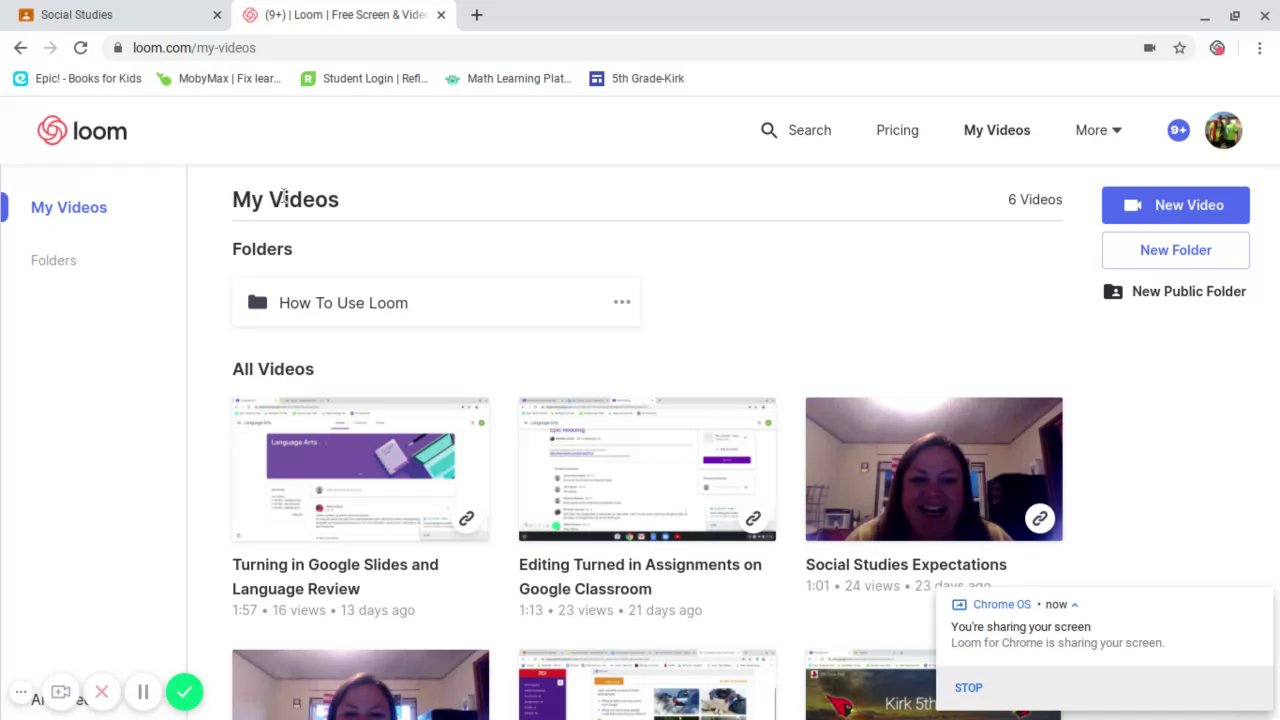Go back to the previous page
The width and height of the screenshot is (1280, 720).
pos(20,48)
